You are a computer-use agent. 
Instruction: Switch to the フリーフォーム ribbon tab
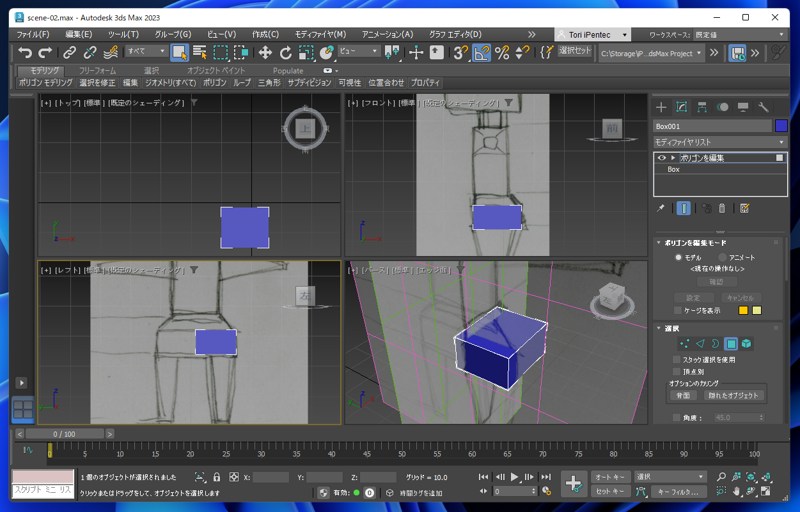click(x=97, y=70)
